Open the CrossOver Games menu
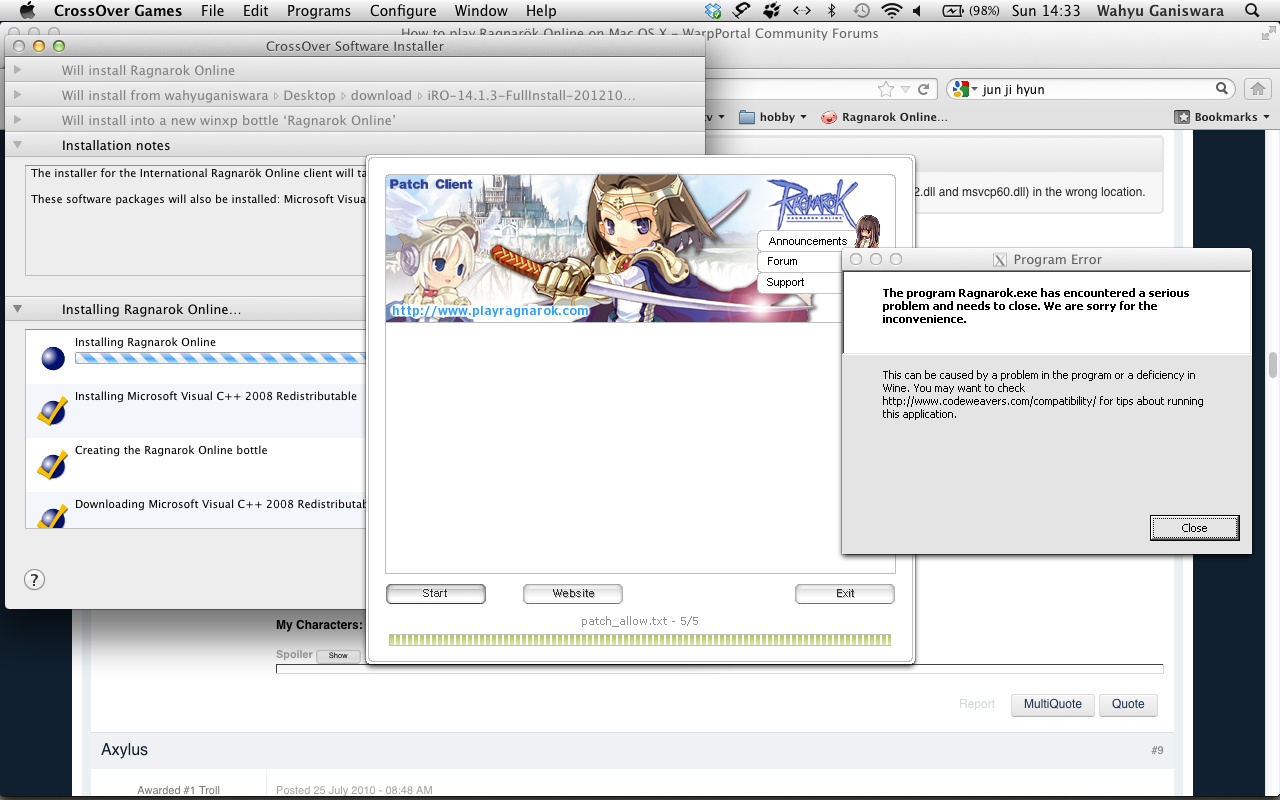1280x800 pixels. coord(118,11)
